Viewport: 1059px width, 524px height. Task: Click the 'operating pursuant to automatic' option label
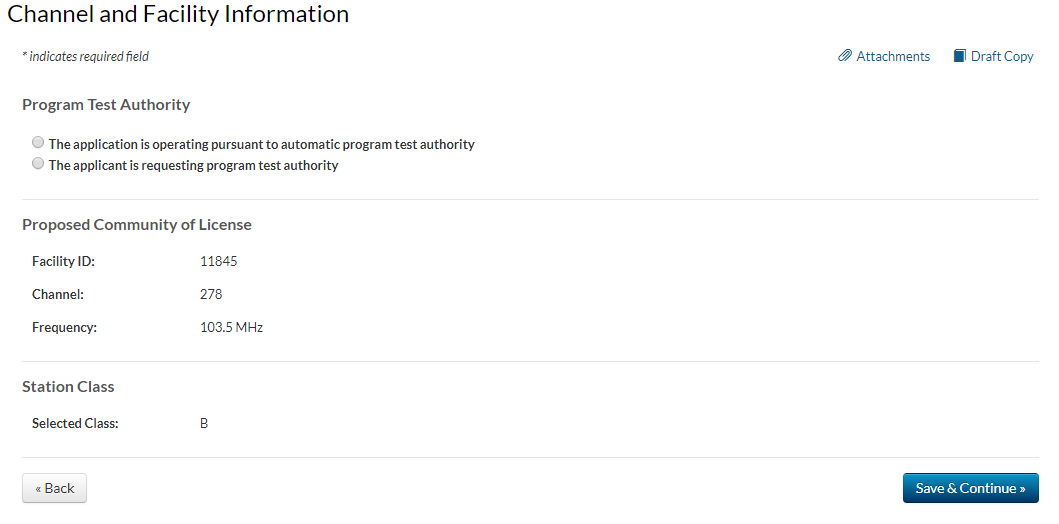click(x=261, y=144)
